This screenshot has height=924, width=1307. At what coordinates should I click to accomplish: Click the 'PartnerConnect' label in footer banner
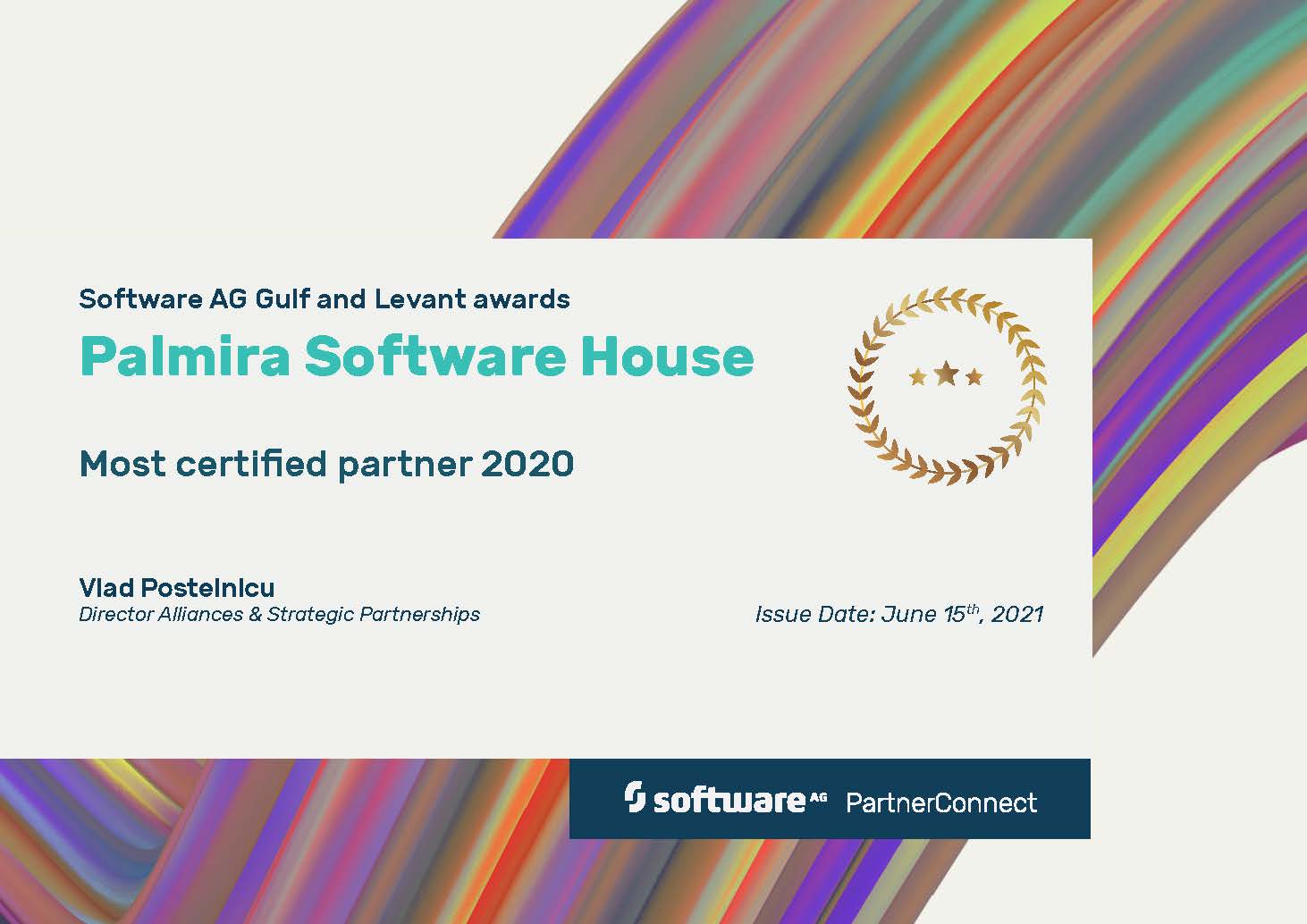pos(941,802)
